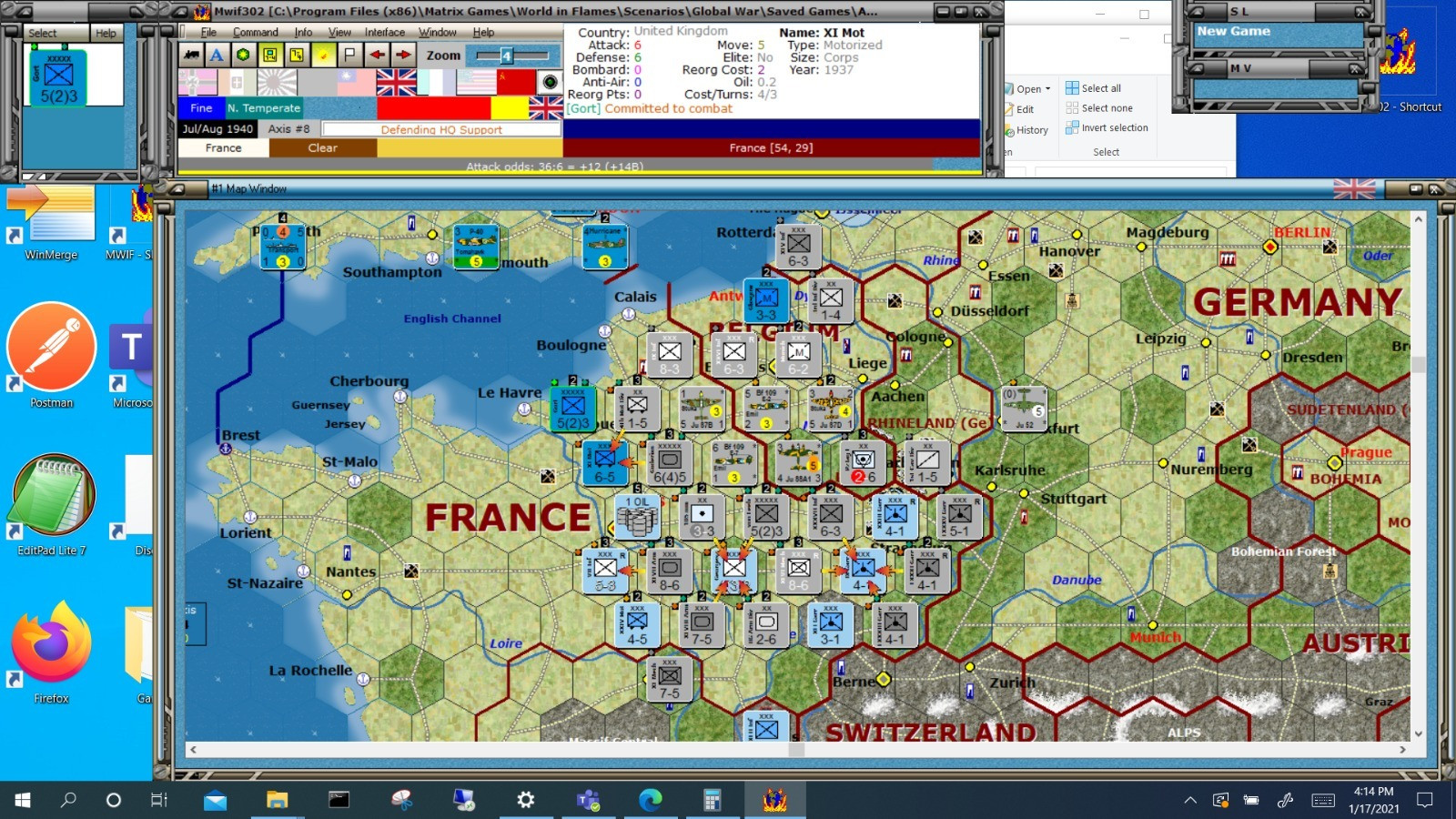Click the brown Clear terrain box

click(x=322, y=147)
